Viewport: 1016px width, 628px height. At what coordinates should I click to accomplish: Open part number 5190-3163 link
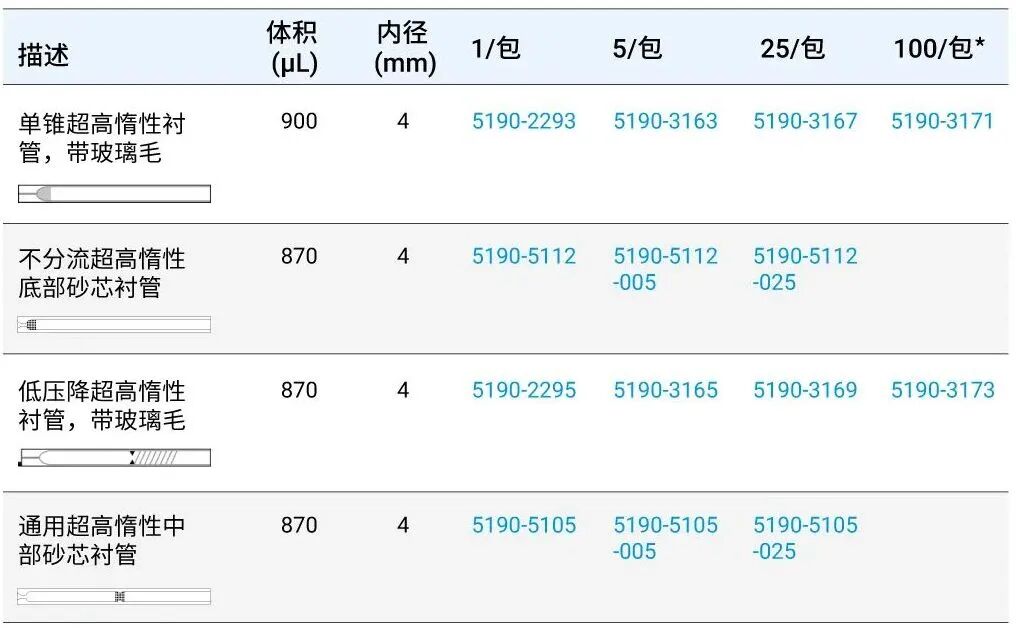pyautogui.click(x=665, y=122)
